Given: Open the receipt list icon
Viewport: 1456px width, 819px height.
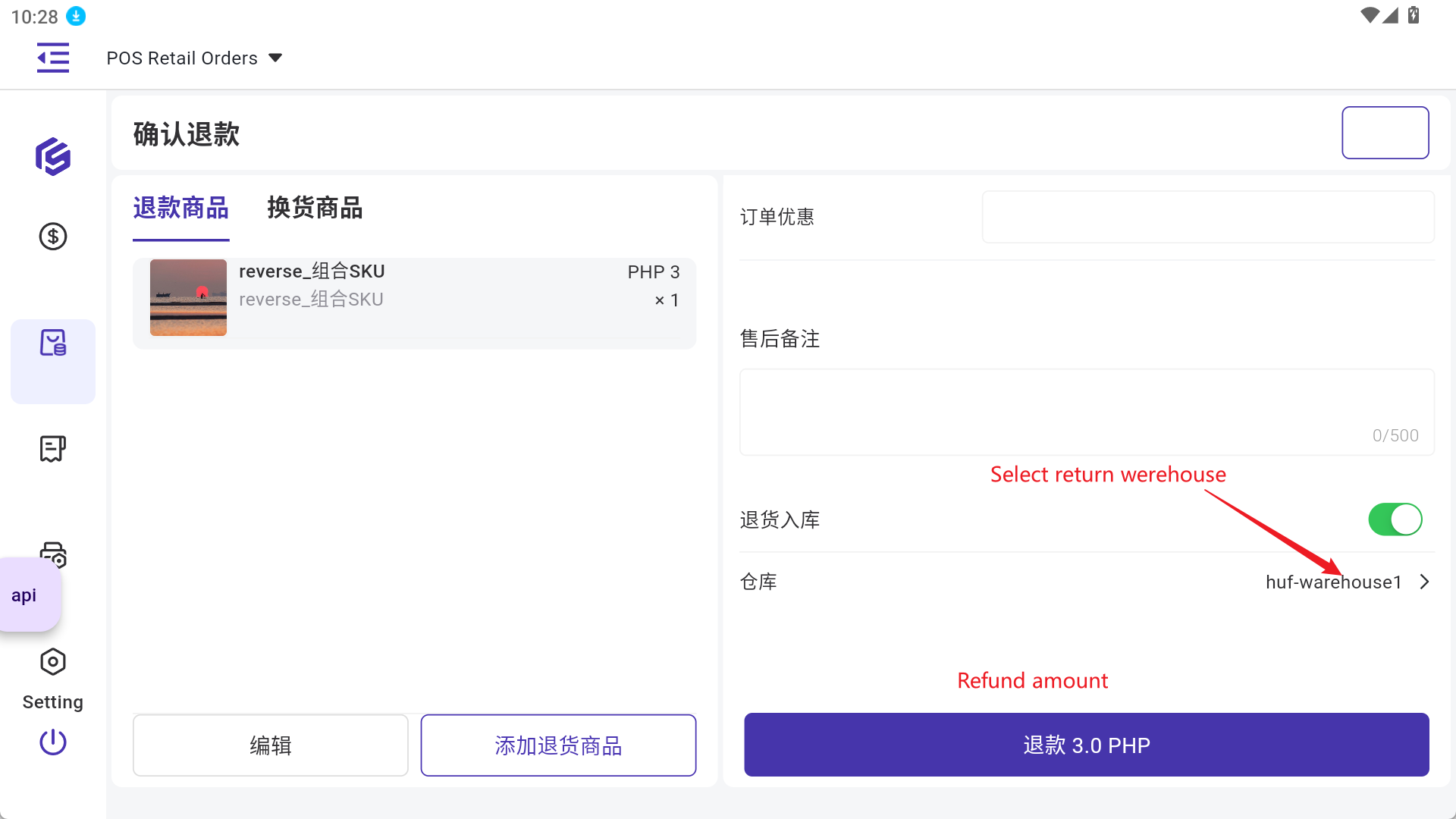Looking at the screenshot, I should click(x=53, y=449).
